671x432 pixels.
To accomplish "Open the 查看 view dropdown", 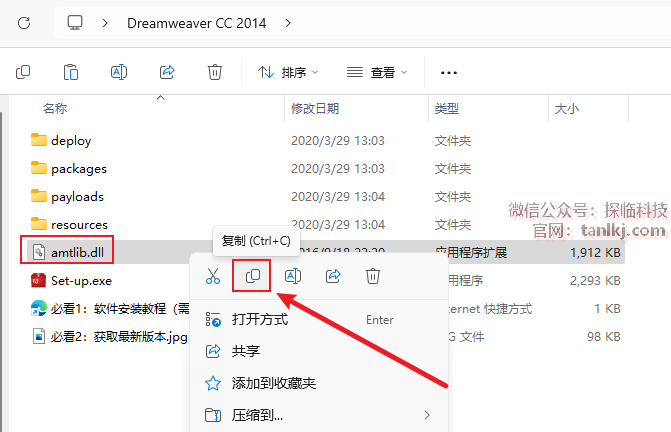I will pos(377,72).
